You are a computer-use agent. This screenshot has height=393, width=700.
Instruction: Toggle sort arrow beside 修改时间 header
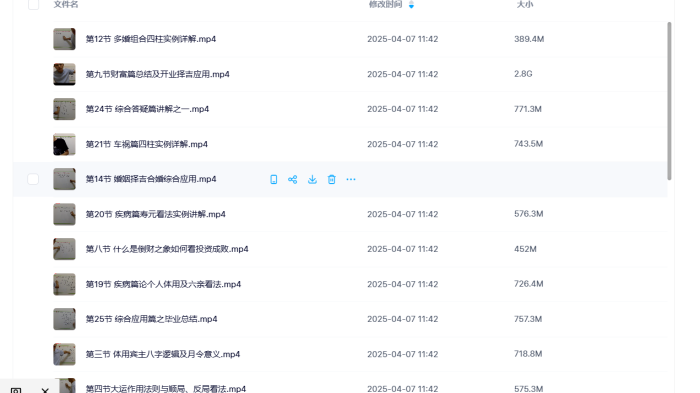(x=411, y=4)
